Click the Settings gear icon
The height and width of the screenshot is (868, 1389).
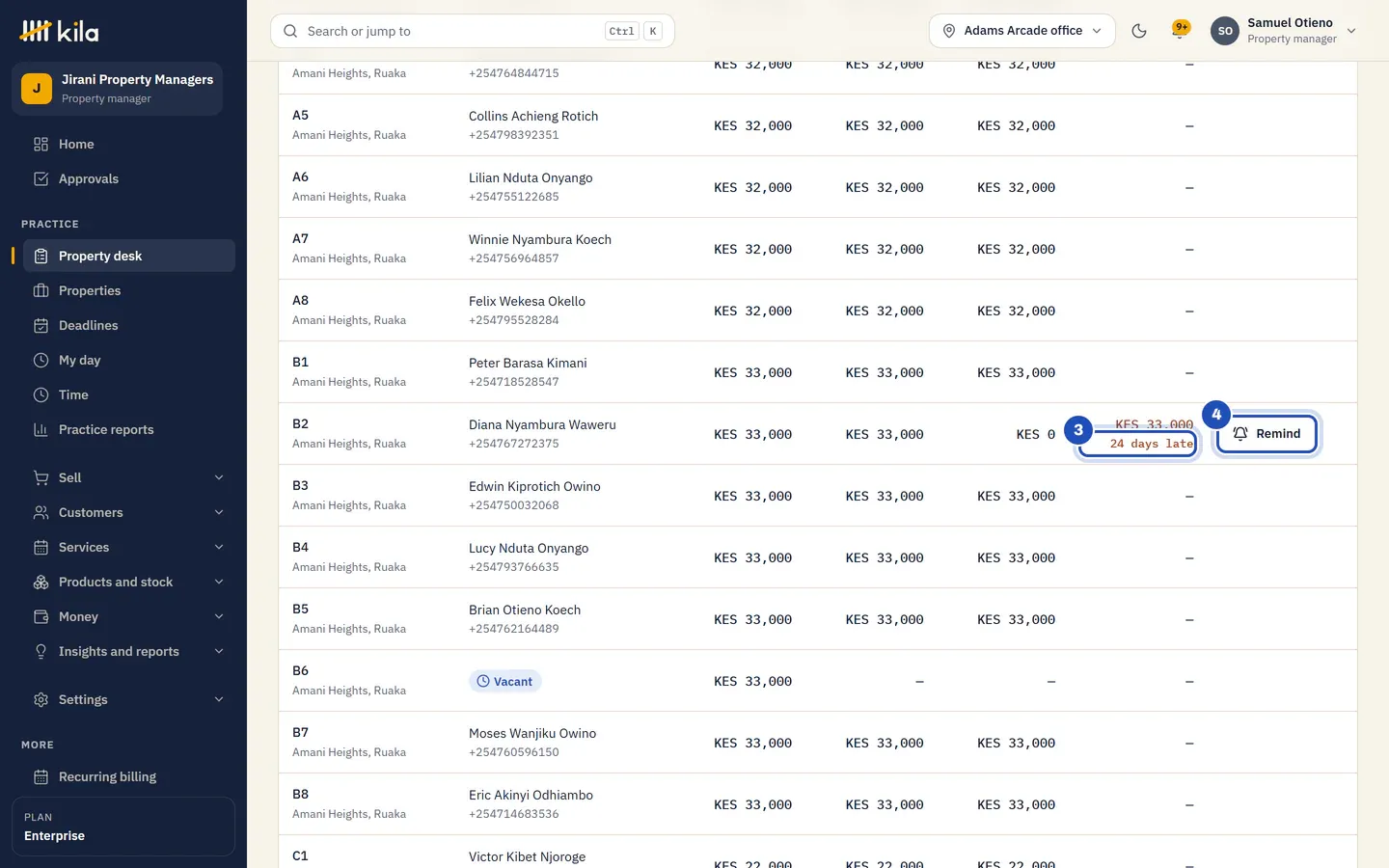coord(41,700)
